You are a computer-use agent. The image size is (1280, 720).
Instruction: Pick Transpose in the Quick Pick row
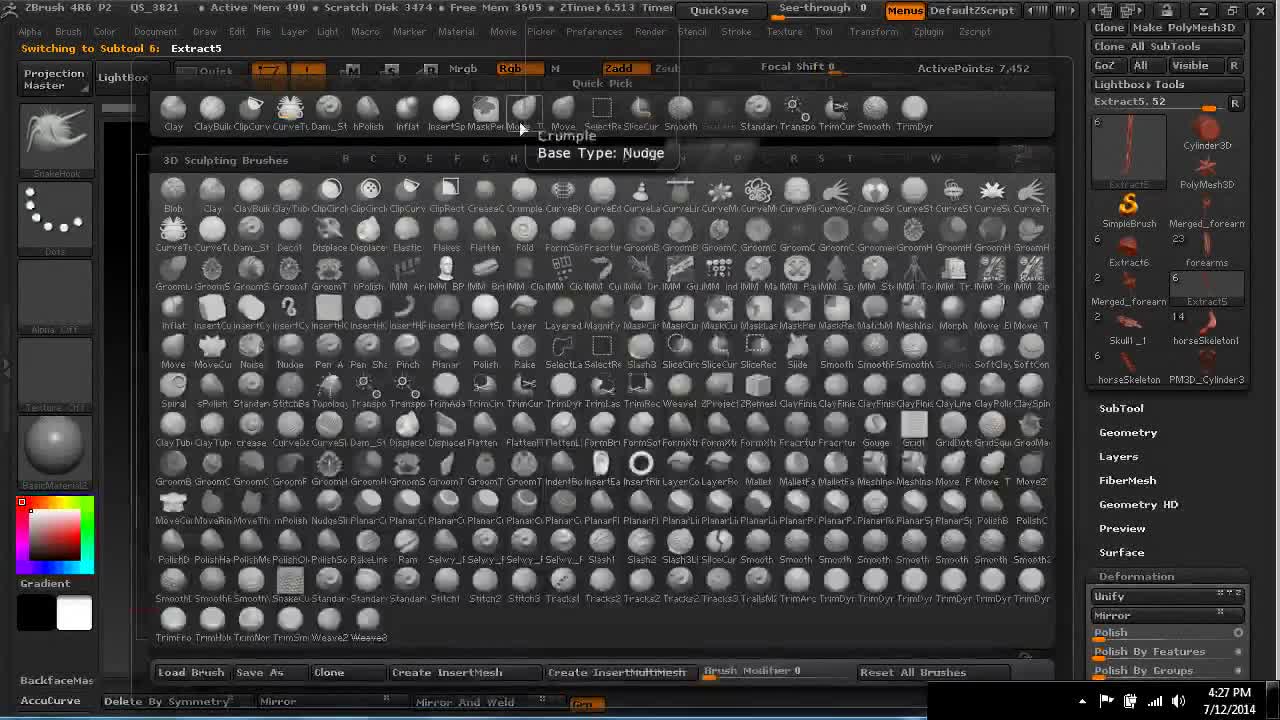[x=797, y=113]
